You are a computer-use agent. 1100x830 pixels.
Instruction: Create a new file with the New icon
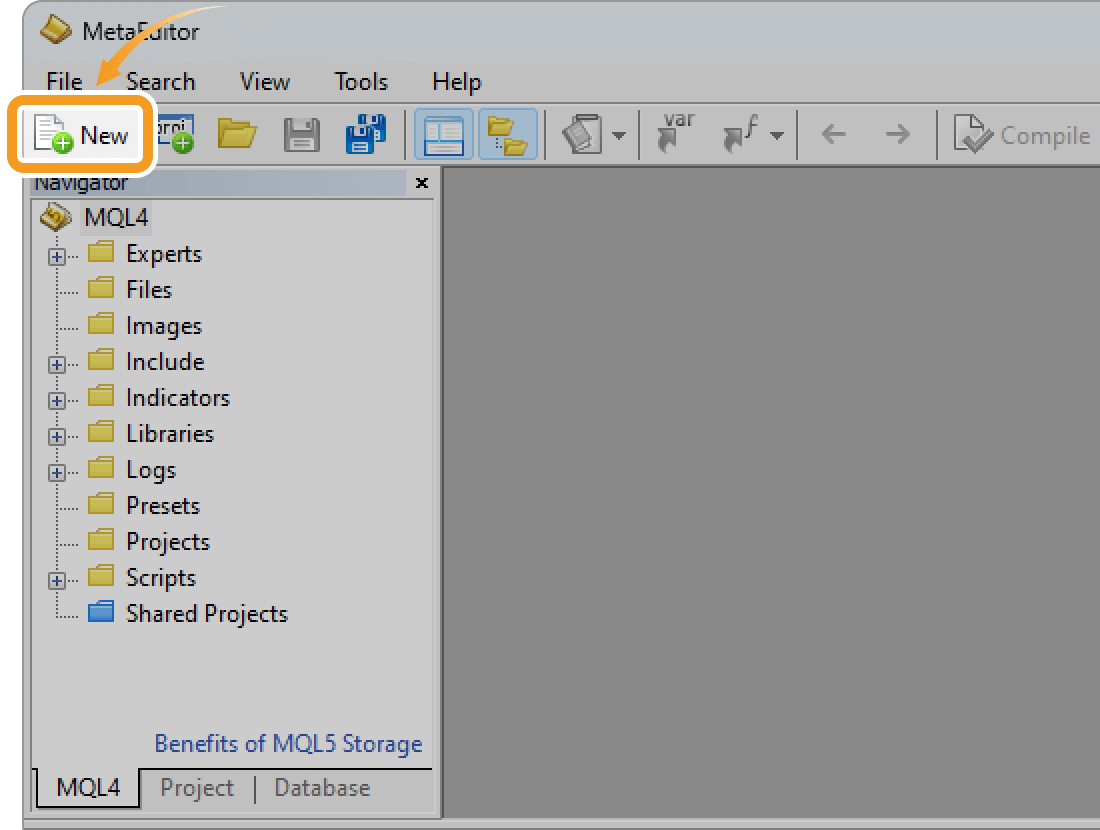(80, 133)
